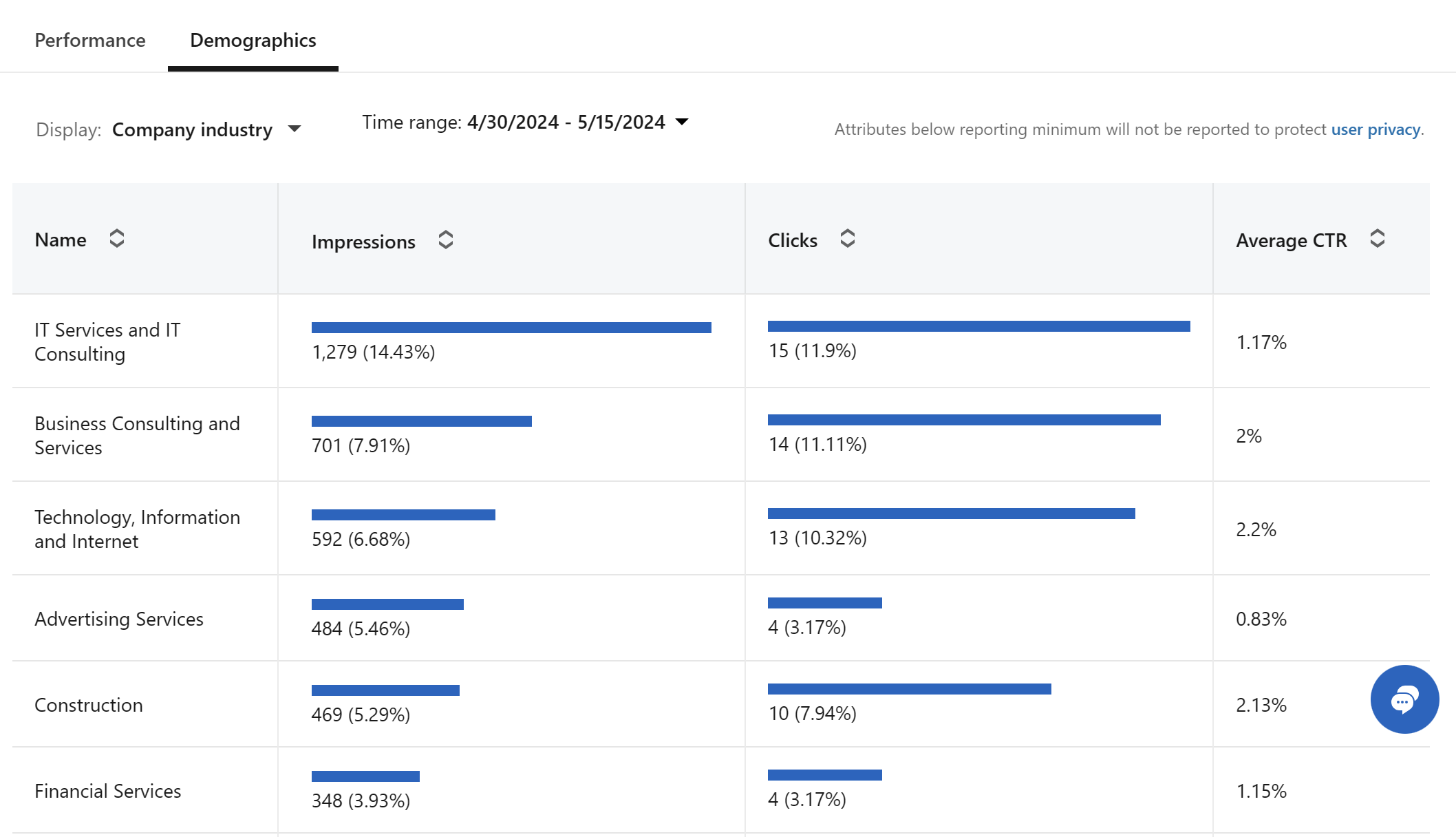Click the Business Consulting clicks bar
Screen dimensions: 1456x837
(x=964, y=420)
